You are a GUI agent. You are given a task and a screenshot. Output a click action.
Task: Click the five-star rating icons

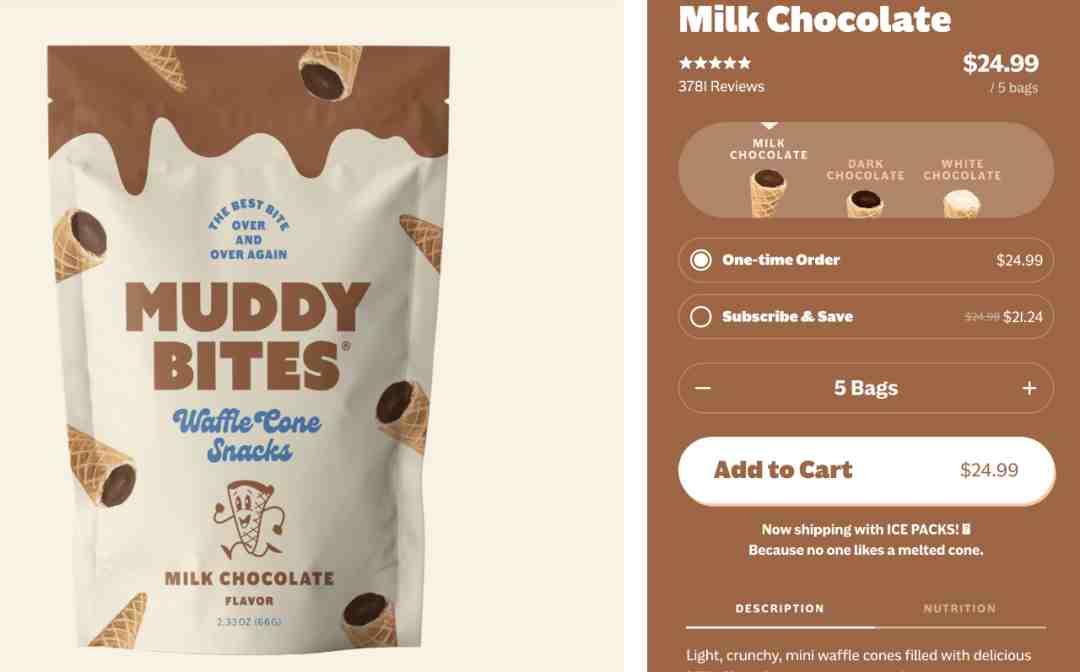(x=715, y=63)
